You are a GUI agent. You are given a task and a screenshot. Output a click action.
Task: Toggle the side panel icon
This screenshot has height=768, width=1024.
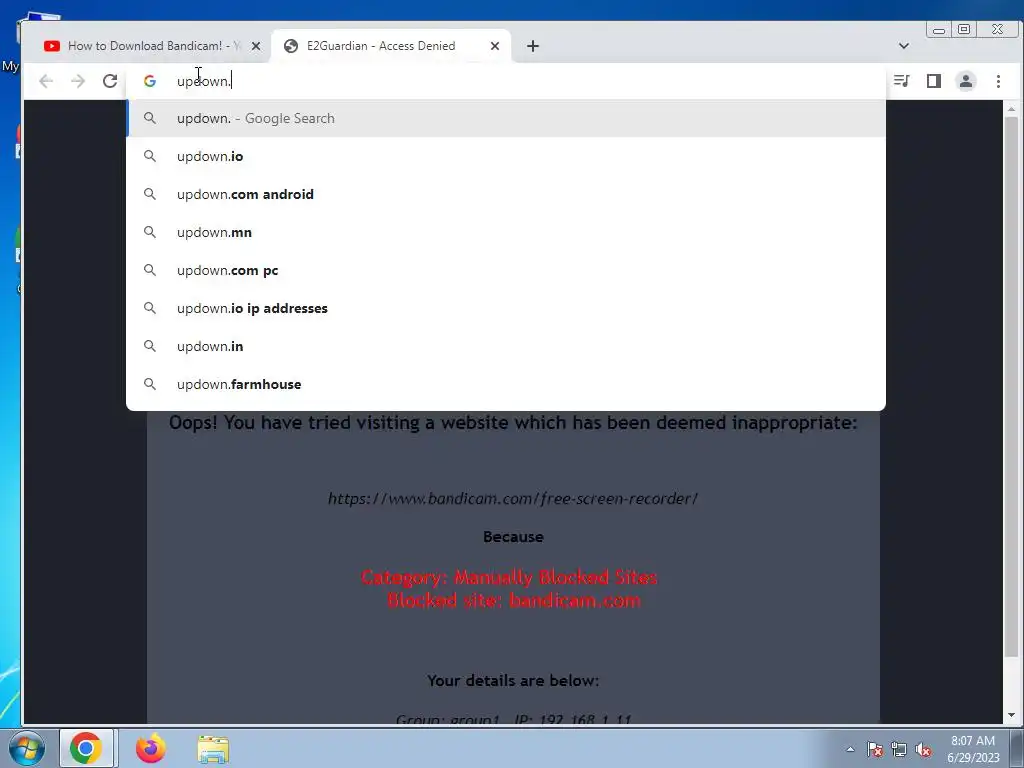tap(934, 81)
